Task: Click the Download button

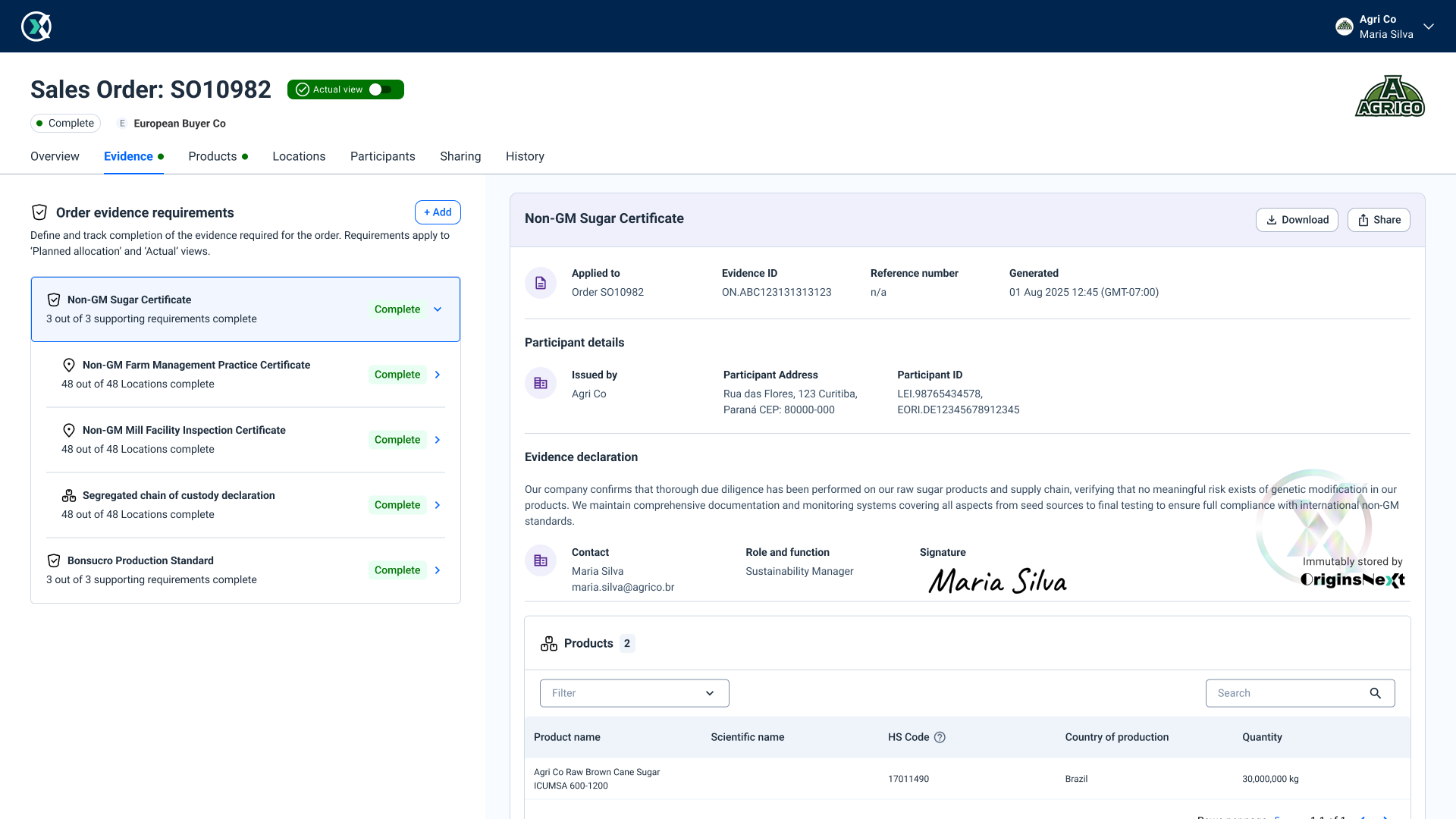Action: [x=1297, y=220]
